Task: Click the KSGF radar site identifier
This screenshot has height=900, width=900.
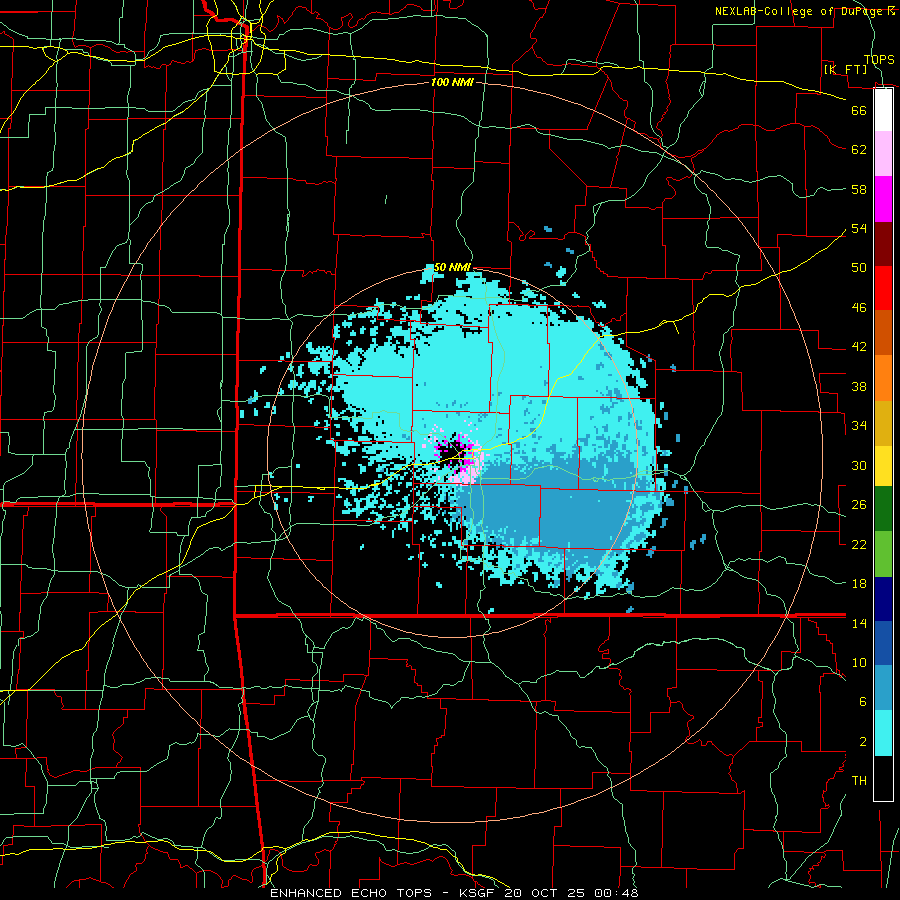Action: pos(478,893)
